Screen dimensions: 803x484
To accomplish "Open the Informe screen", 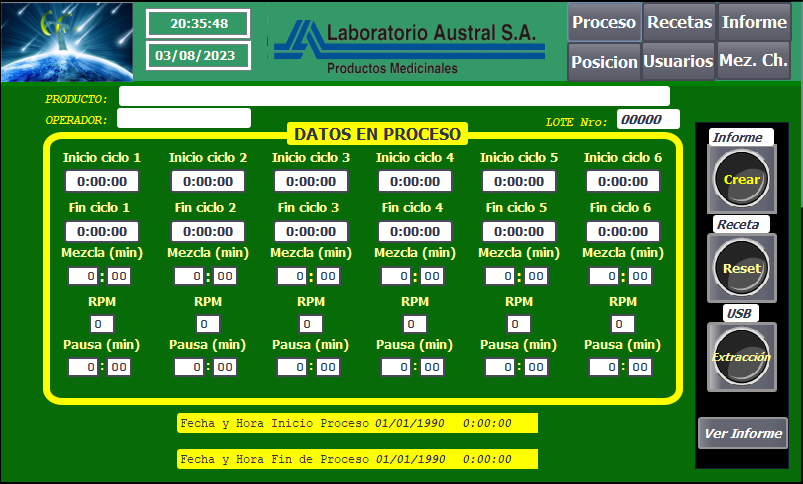I will [x=754, y=22].
